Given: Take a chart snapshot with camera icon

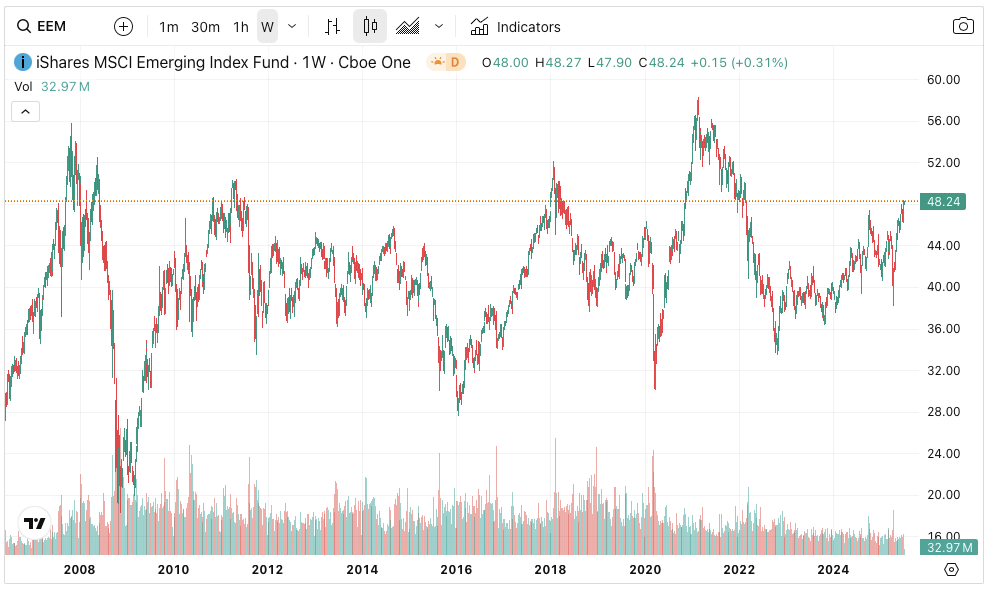Looking at the screenshot, I should [x=963, y=27].
